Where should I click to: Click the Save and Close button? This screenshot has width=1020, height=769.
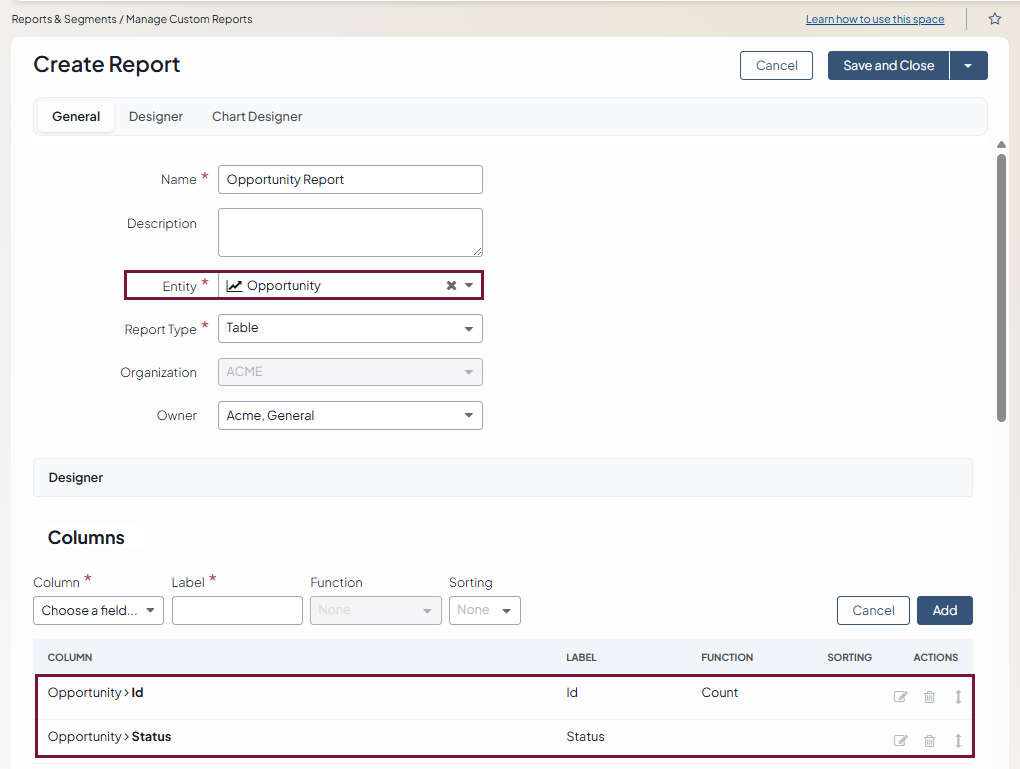point(888,66)
